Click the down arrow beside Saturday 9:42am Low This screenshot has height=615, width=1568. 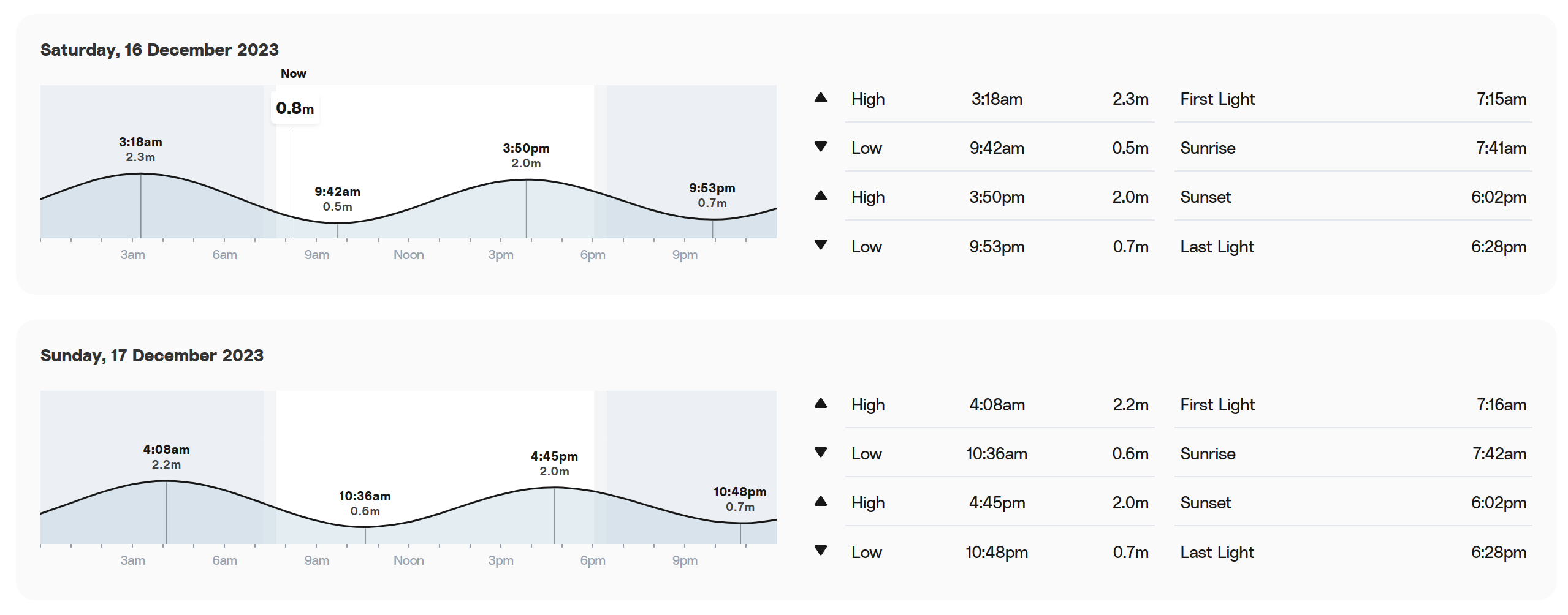point(820,147)
